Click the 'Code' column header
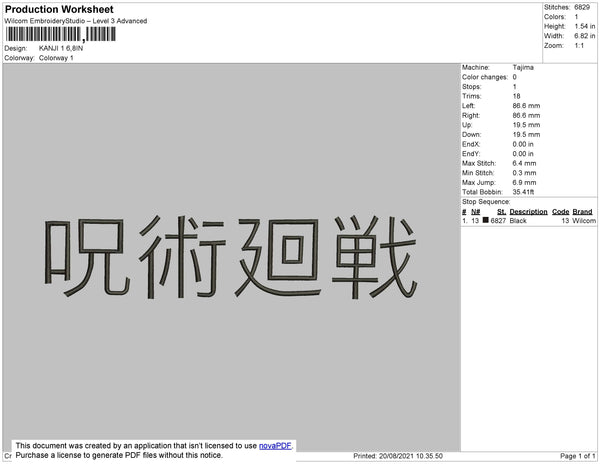 (x=561, y=212)
